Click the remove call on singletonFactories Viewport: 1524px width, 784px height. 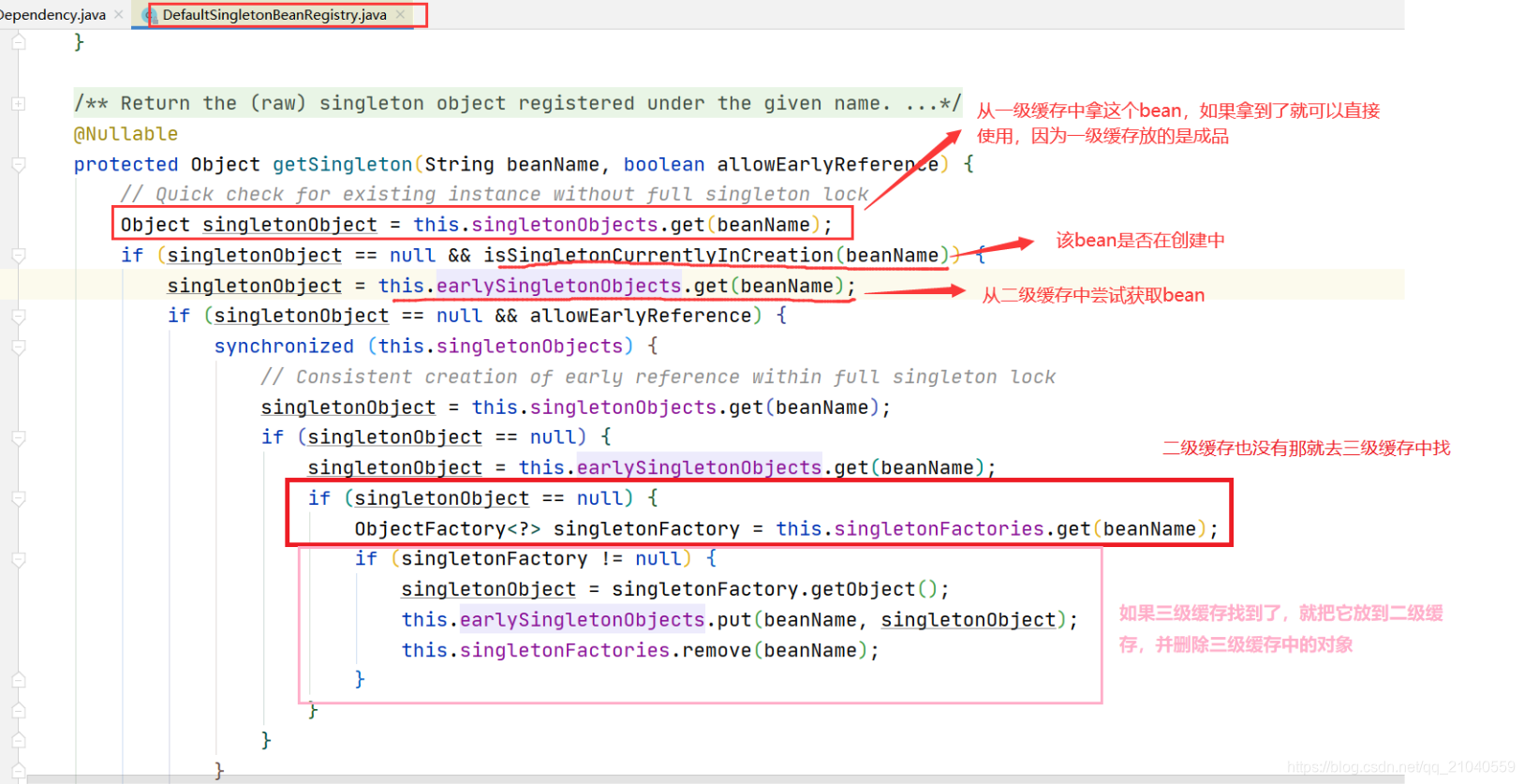point(717,649)
